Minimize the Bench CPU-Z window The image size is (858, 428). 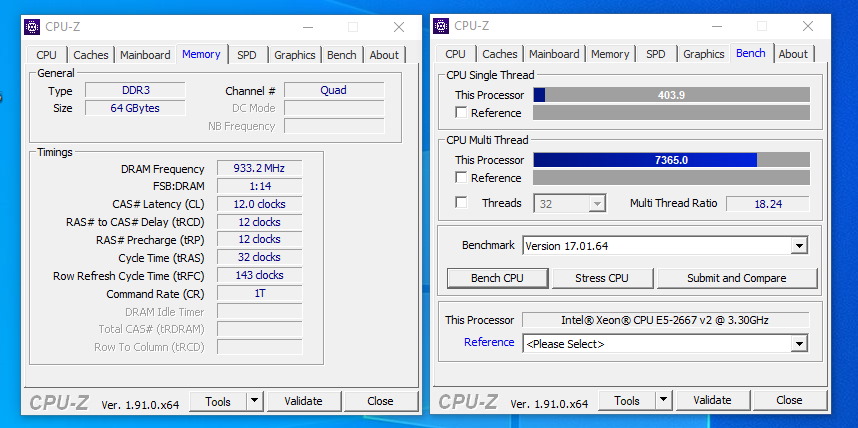(715, 26)
